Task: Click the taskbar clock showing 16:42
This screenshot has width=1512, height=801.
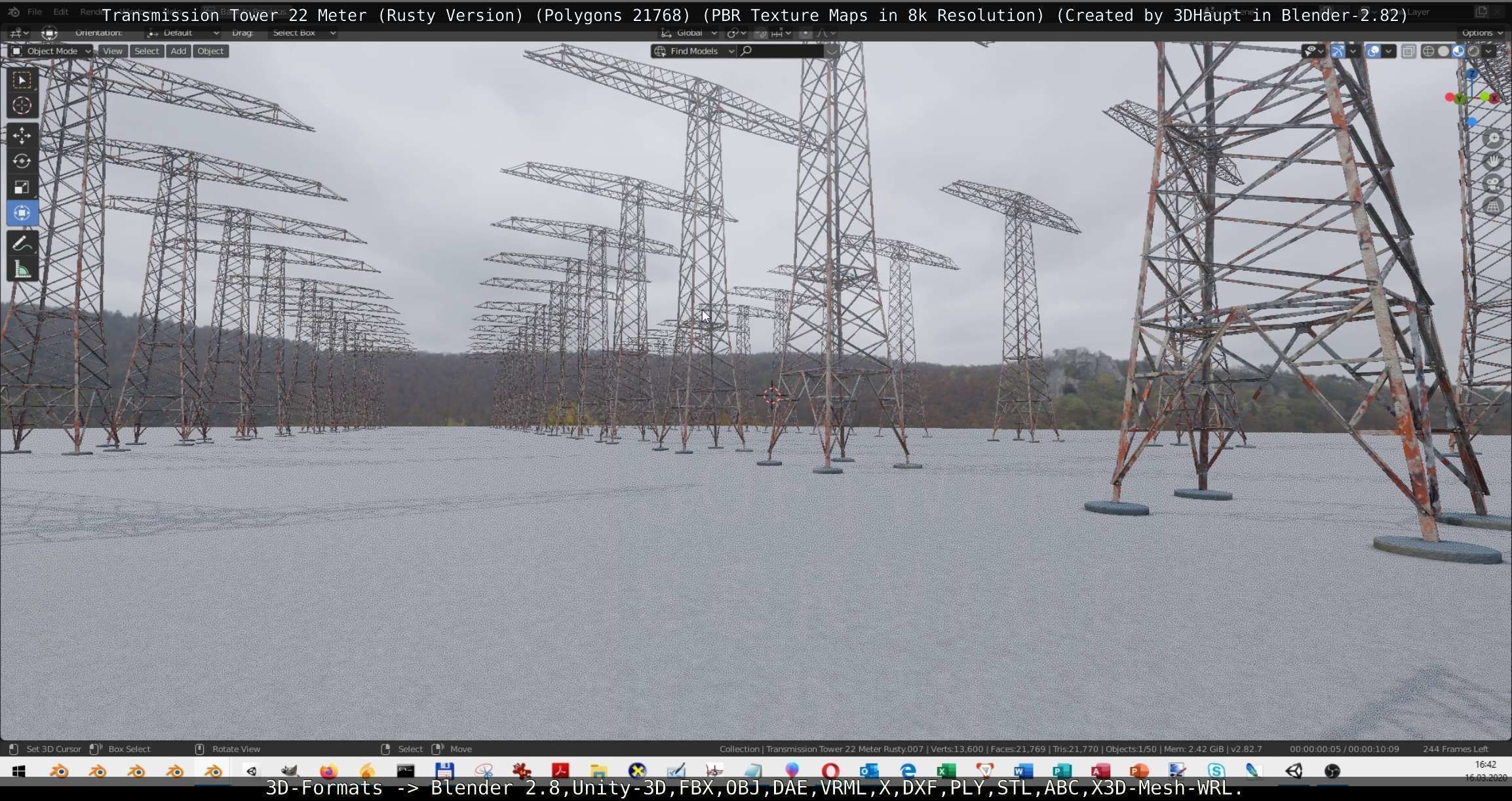Action: tap(1486, 764)
